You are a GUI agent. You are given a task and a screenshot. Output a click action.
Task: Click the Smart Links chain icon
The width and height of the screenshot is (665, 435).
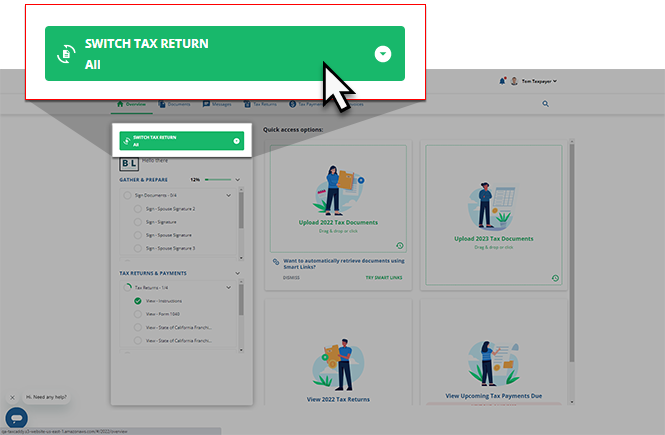[x=276, y=262]
